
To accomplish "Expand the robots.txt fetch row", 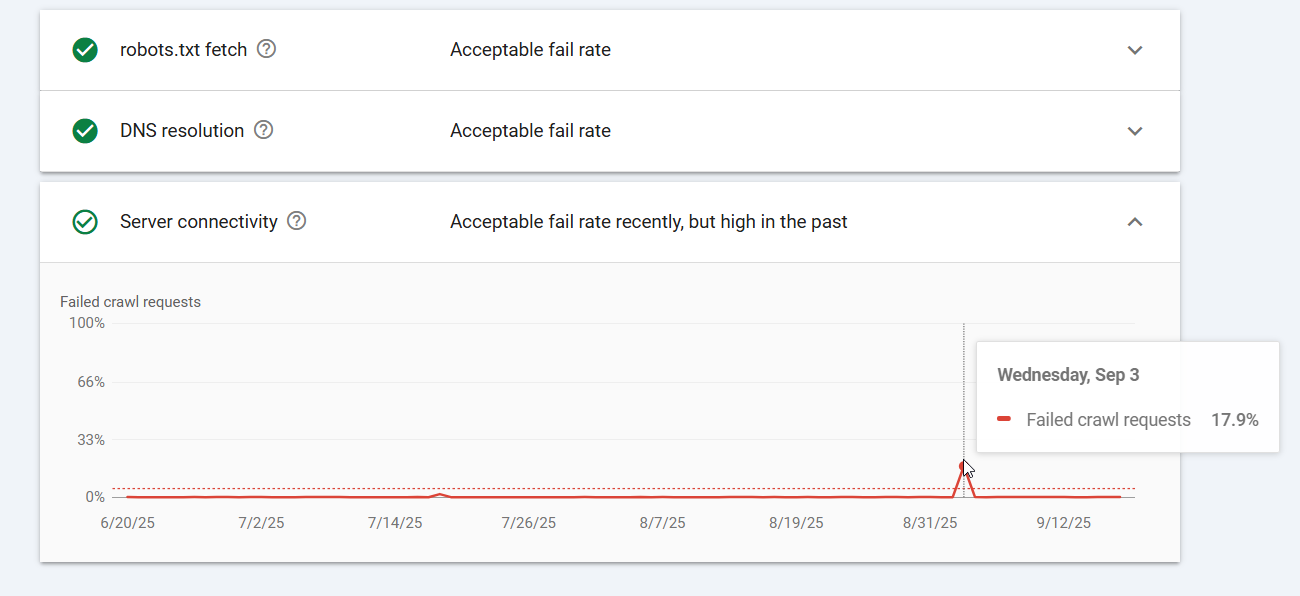I will (1134, 50).
